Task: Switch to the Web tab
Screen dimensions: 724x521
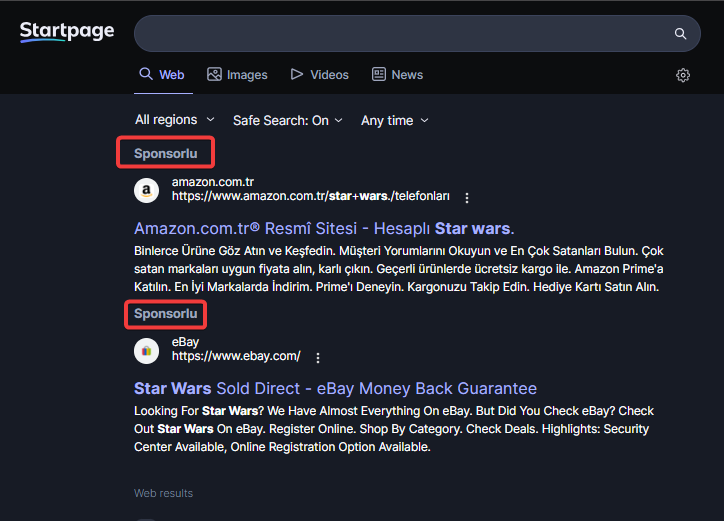Action: 163,74
